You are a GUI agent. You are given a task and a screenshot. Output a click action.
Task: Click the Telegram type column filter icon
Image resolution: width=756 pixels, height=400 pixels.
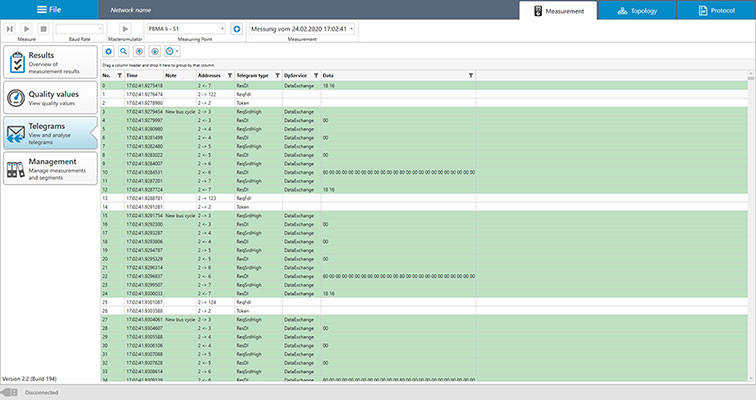276,75
